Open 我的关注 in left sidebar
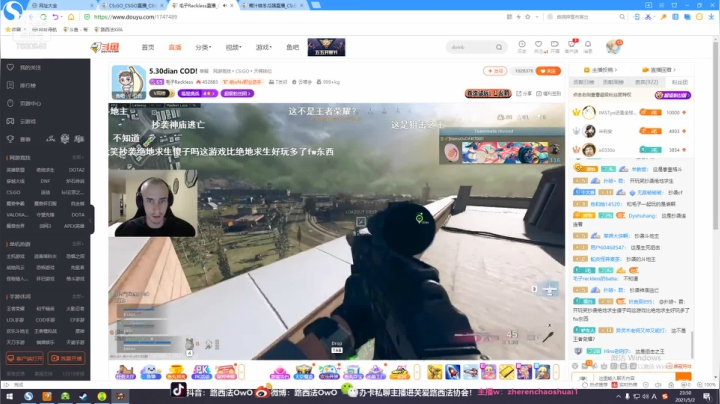Viewport: 720px width, 404px height. tap(30, 67)
